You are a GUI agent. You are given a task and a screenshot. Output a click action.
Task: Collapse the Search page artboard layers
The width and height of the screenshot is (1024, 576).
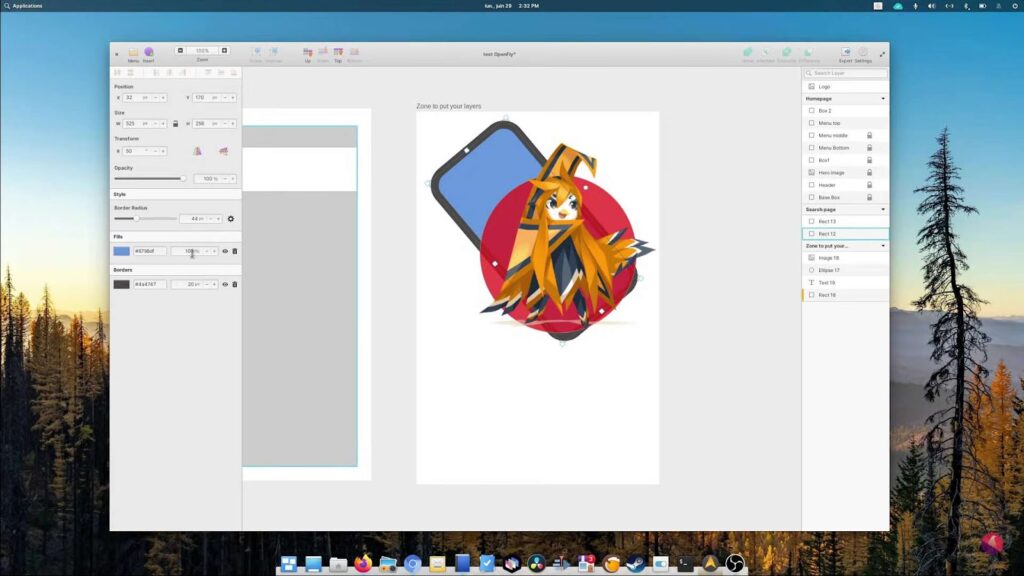(883, 210)
